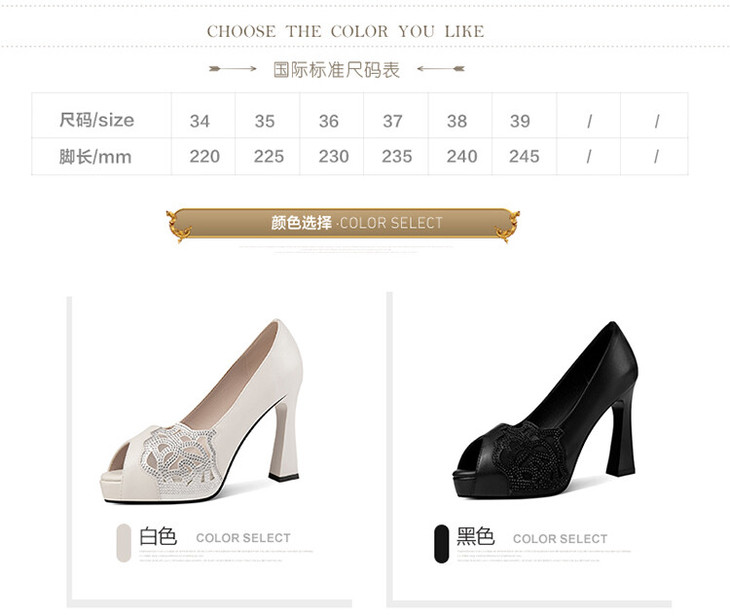Click the 白色 color label
The image size is (730, 616).
click(158, 536)
